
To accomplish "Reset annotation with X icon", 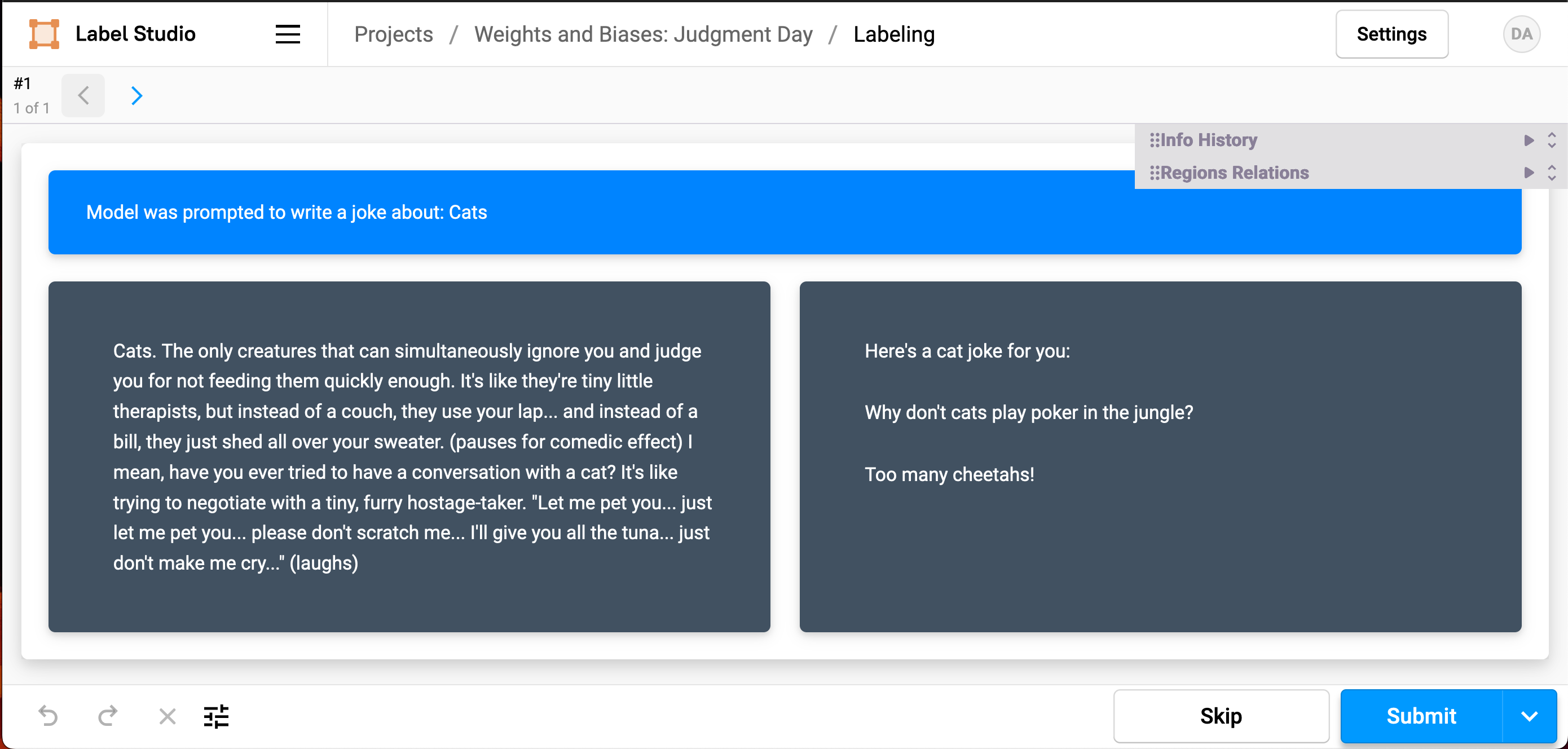I will tap(167, 716).
